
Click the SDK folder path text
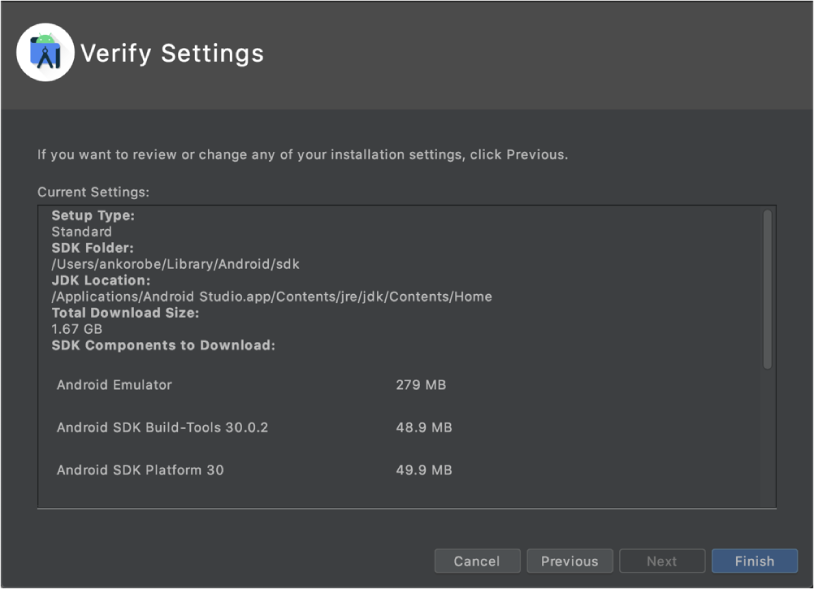pyautogui.click(x=175, y=264)
